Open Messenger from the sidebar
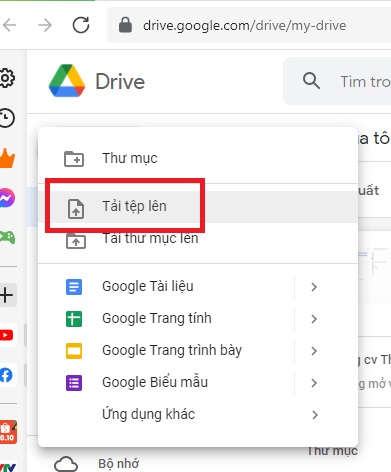Screen dimensions: 391x472 7,198
